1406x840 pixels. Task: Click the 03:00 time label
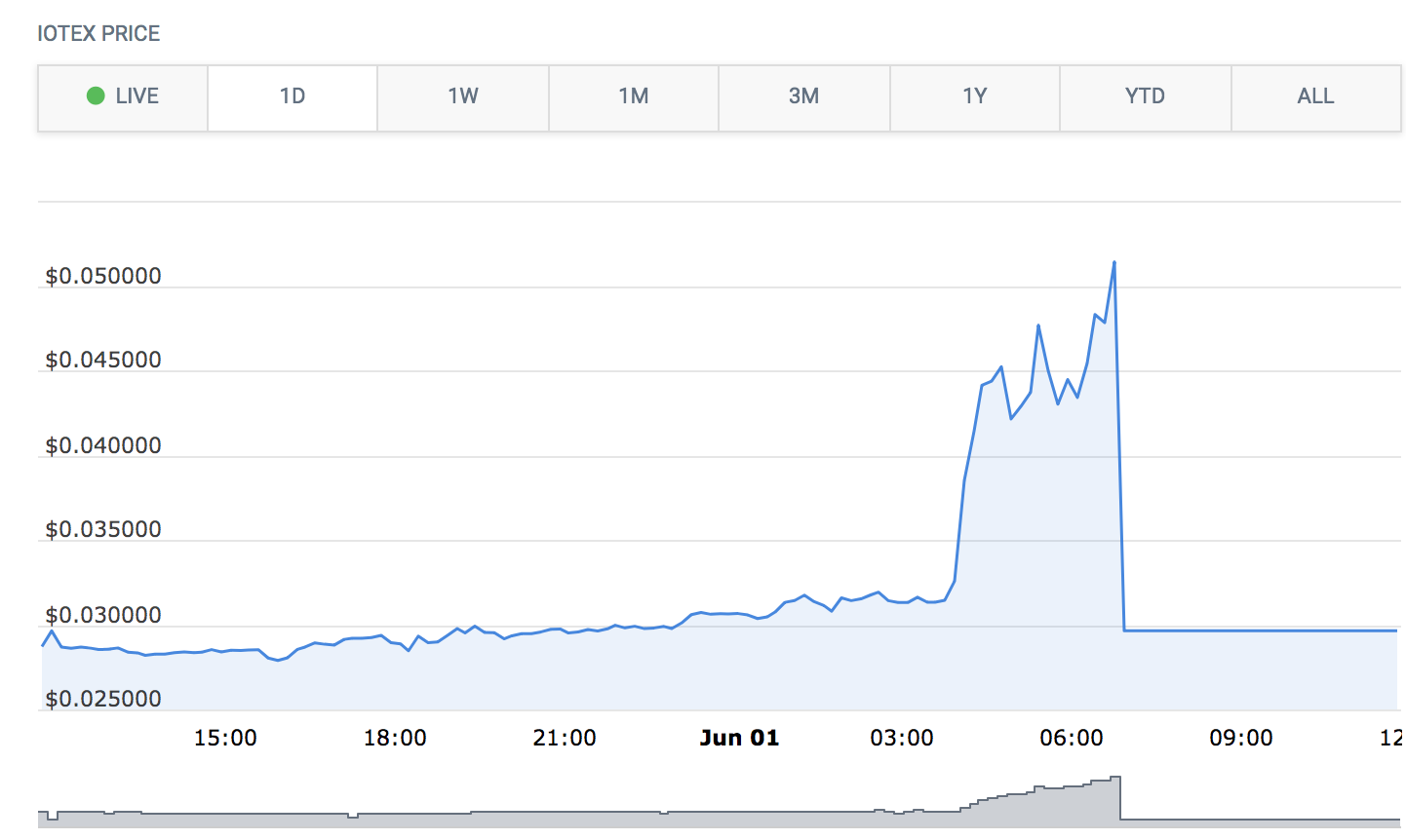tap(902, 739)
